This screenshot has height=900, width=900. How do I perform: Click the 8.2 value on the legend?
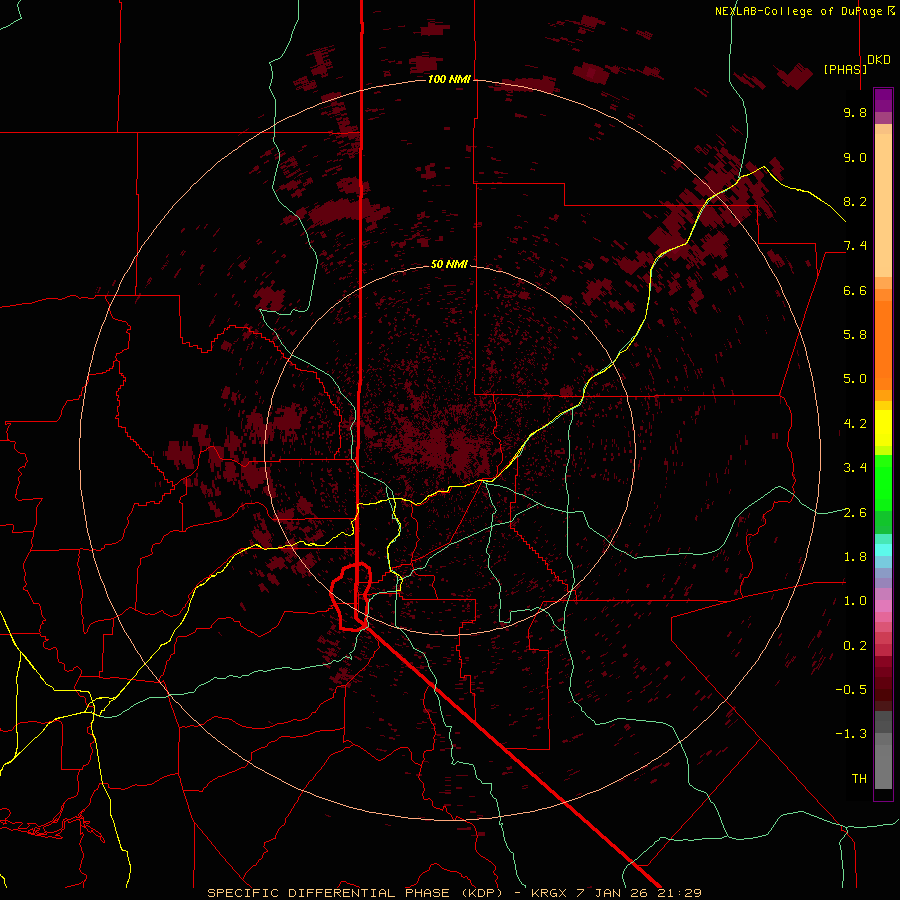855,201
